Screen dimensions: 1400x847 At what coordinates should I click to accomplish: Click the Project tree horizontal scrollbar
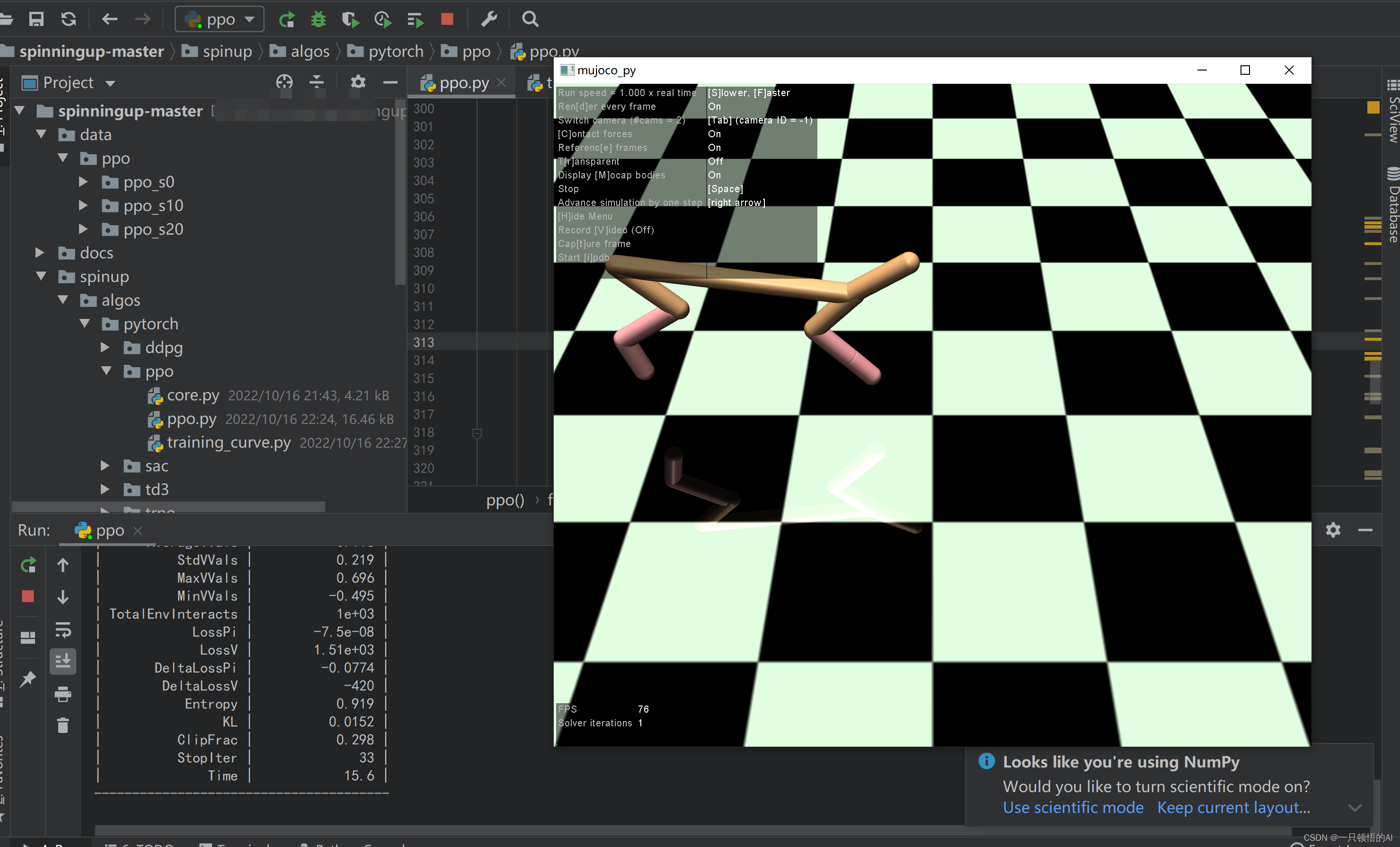pos(168,507)
